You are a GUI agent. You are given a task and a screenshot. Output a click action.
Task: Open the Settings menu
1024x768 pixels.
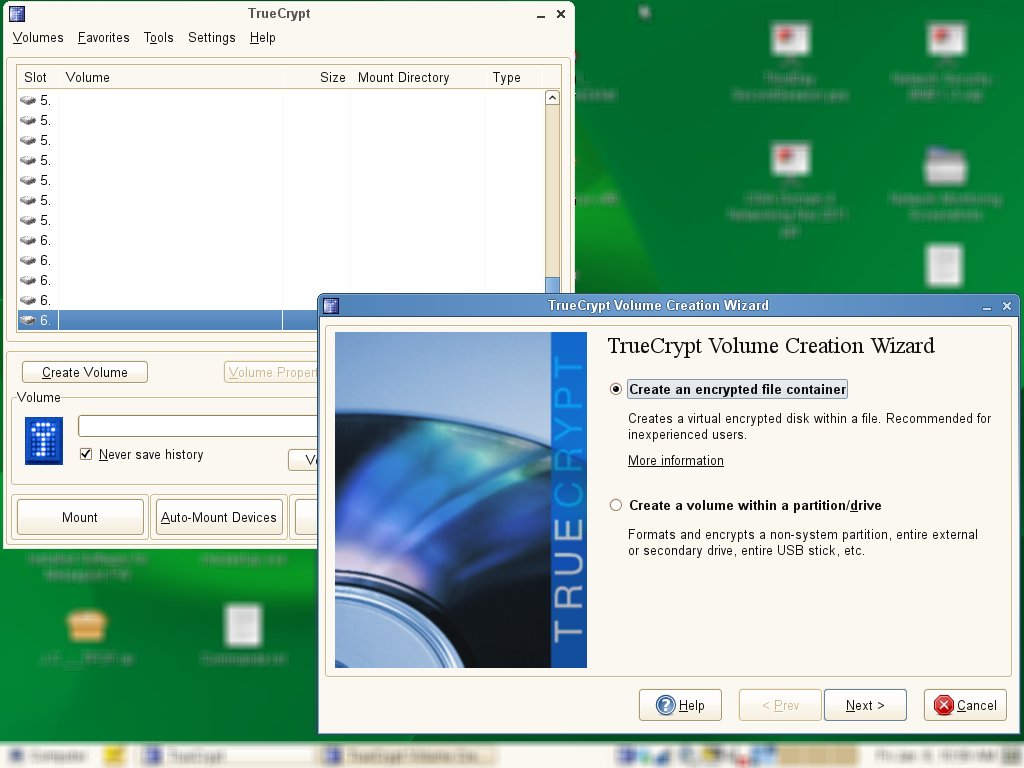212,38
